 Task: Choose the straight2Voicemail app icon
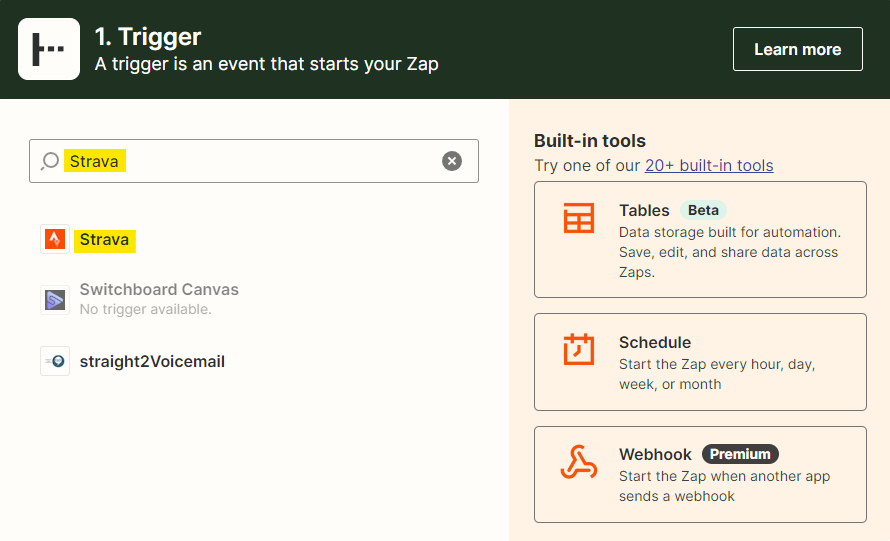(55, 361)
